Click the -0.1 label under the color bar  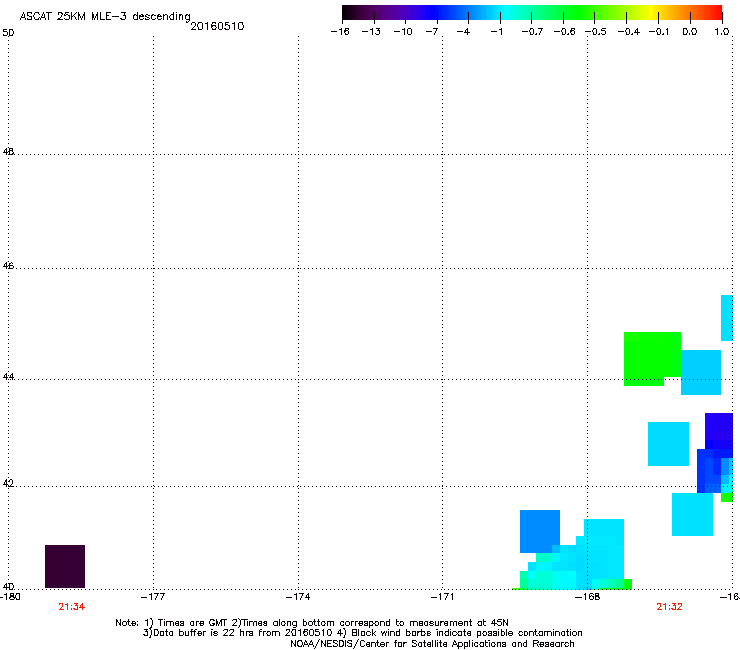pos(659,32)
